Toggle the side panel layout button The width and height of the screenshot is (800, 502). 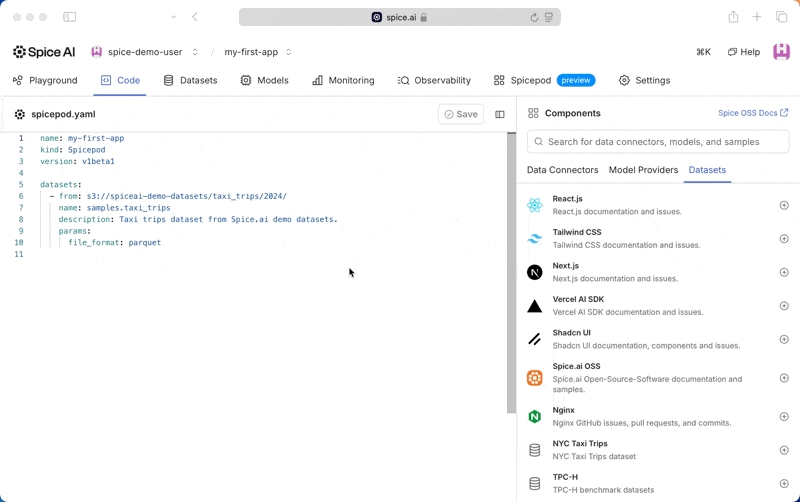(x=500, y=114)
